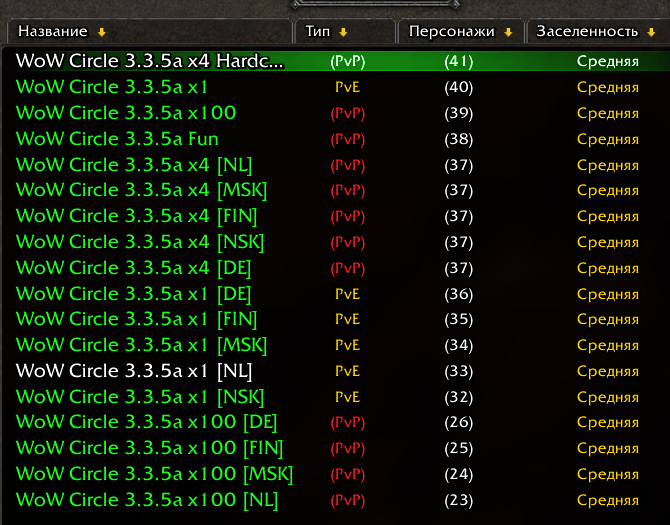Image resolution: width=670 pixels, height=525 pixels.
Task: Select realm WoW Circle 3.3.5a x100 [DE]
Action: (x=147, y=423)
